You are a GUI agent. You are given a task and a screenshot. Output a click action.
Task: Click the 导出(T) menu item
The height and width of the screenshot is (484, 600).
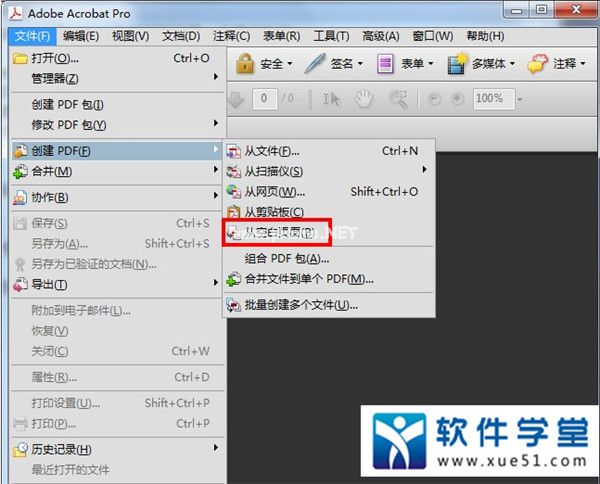(x=117, y=285)
